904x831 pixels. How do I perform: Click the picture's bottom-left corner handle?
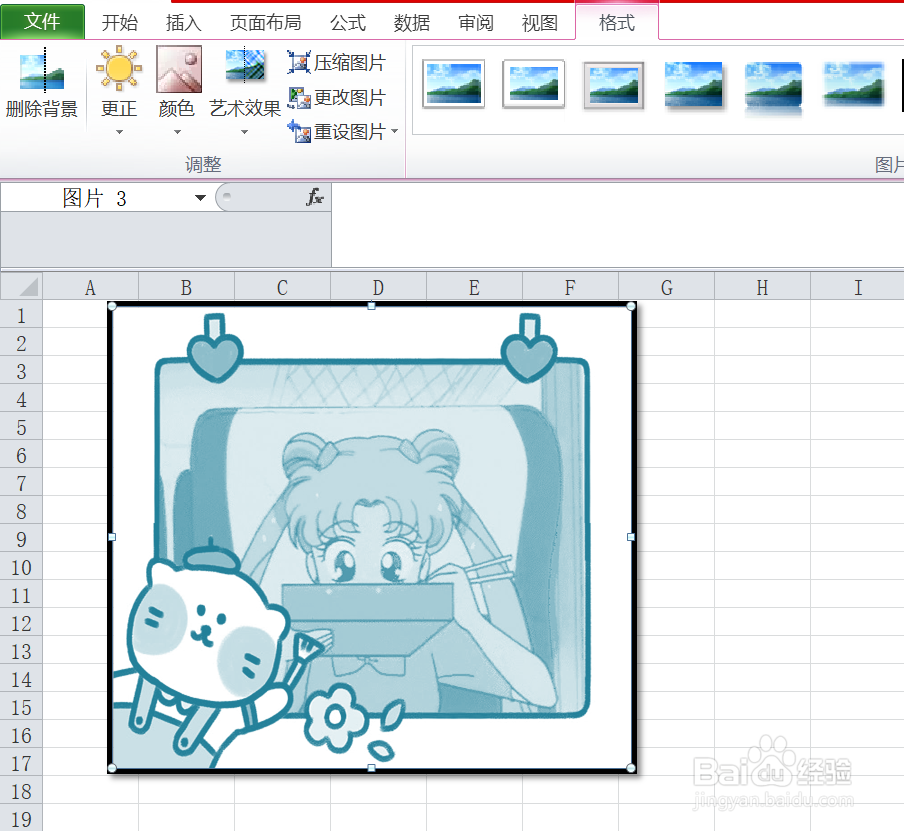tap(112, 768)
